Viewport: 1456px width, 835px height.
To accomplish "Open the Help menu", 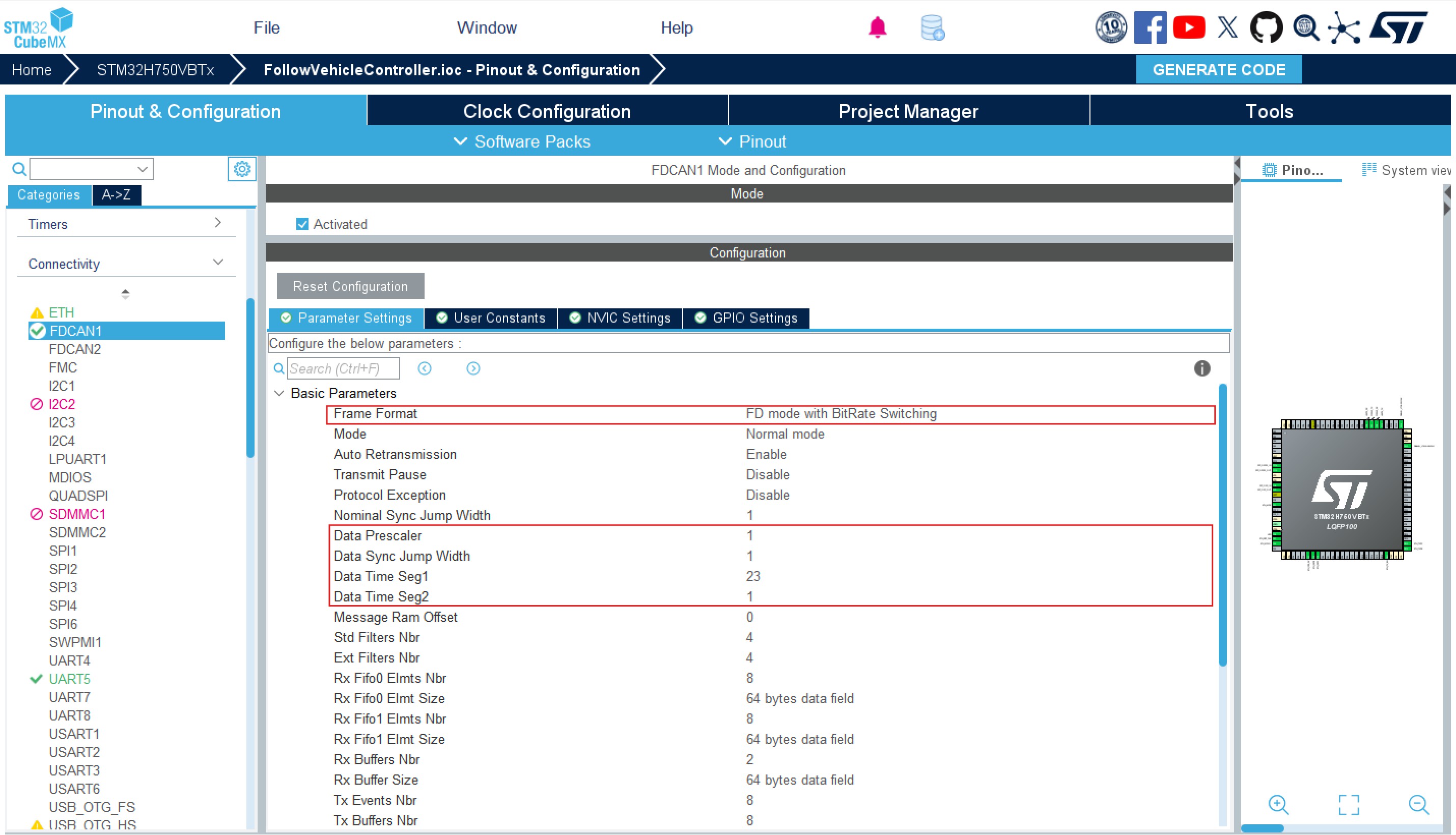I will tap(677, 27).
